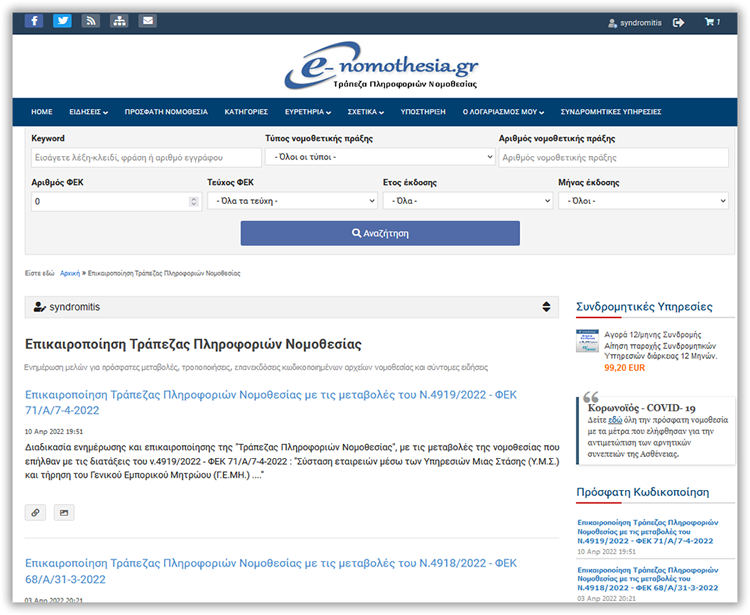This screenshot has height=615, width=750.
Task: Click the envelope contact icon
Action: tap(147, 21)
